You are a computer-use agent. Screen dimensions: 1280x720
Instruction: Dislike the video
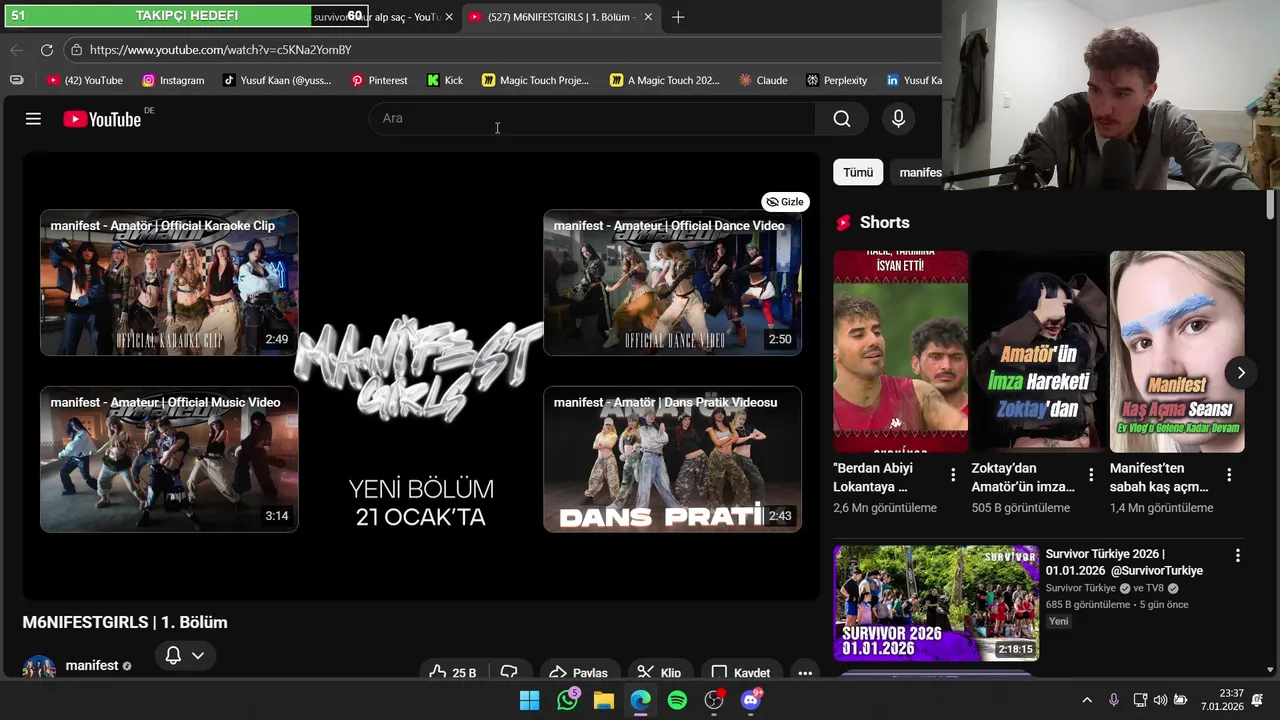[x=509, y=672]
